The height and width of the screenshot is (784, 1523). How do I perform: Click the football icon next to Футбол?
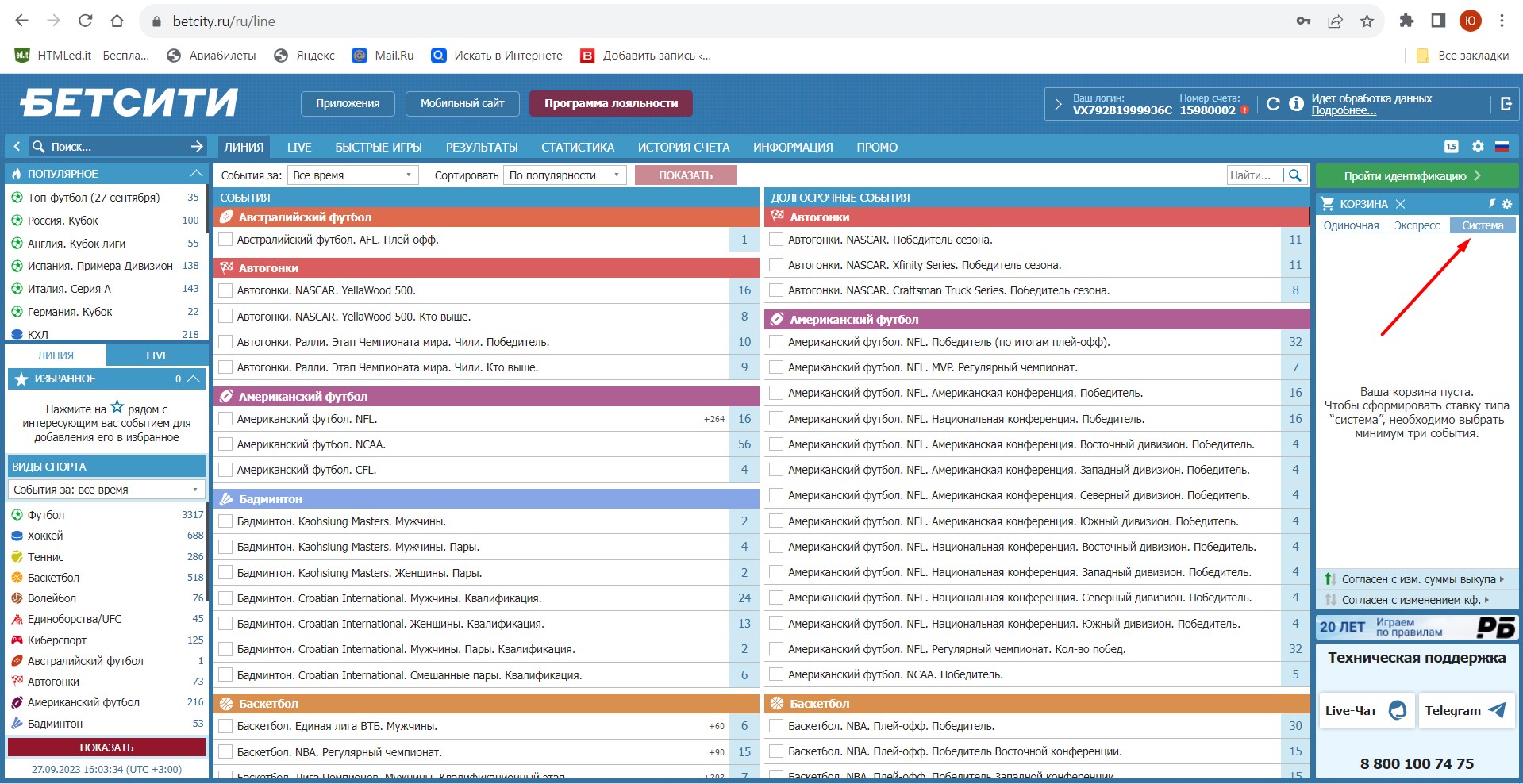coord(17,515)
